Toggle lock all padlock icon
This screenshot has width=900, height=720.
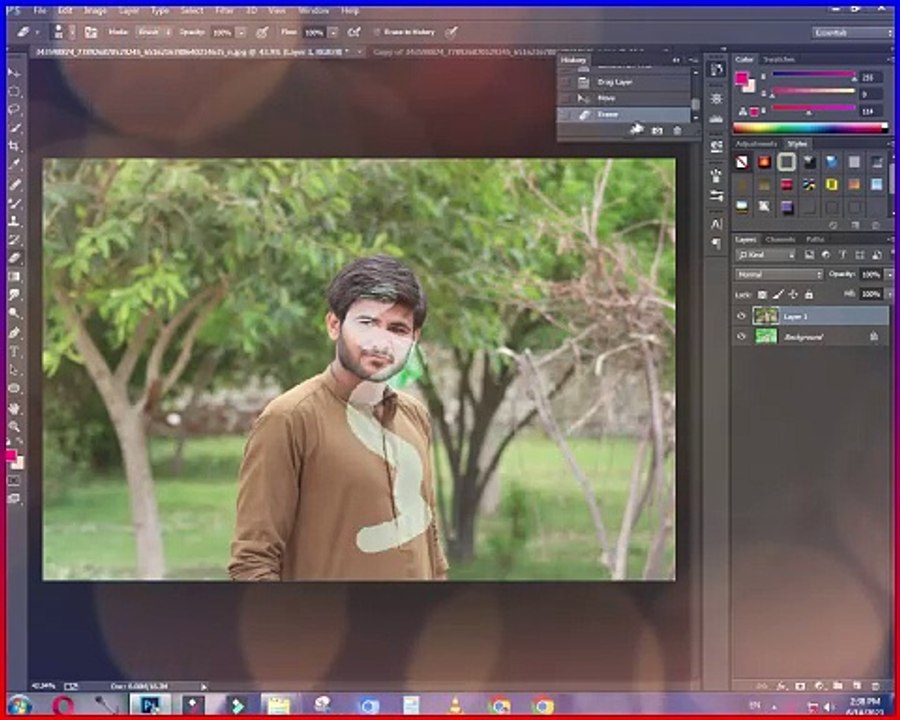pyautogui.click(x=809, y=295)
